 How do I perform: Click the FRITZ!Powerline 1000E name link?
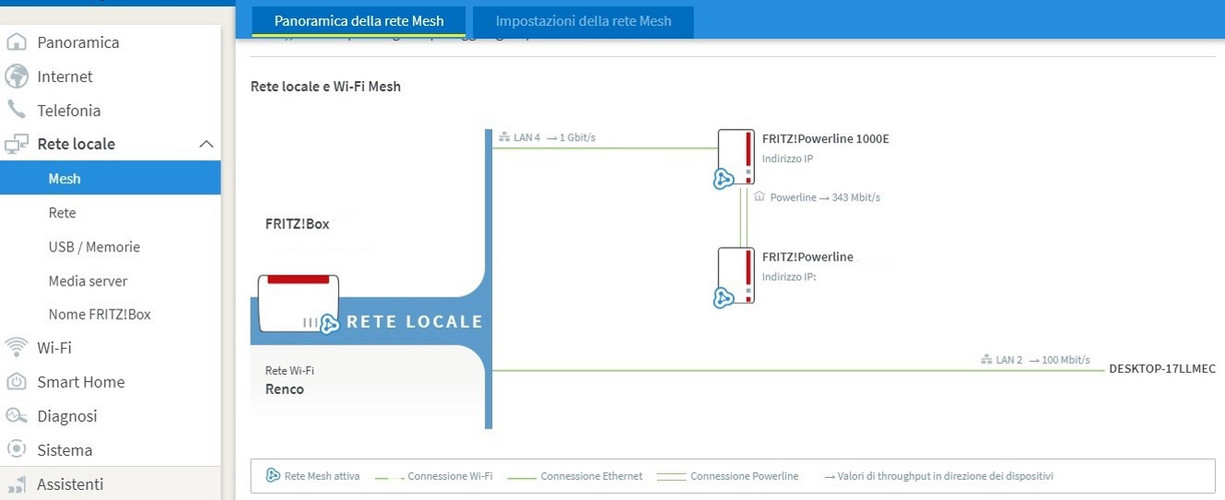tap(825, 139)
